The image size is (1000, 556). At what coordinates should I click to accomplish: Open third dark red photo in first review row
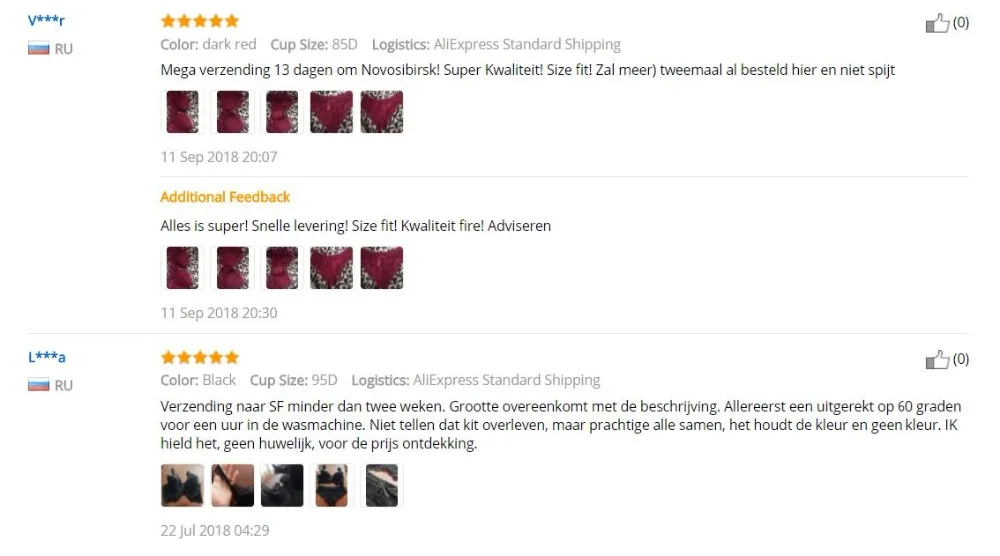click(282, 112)
